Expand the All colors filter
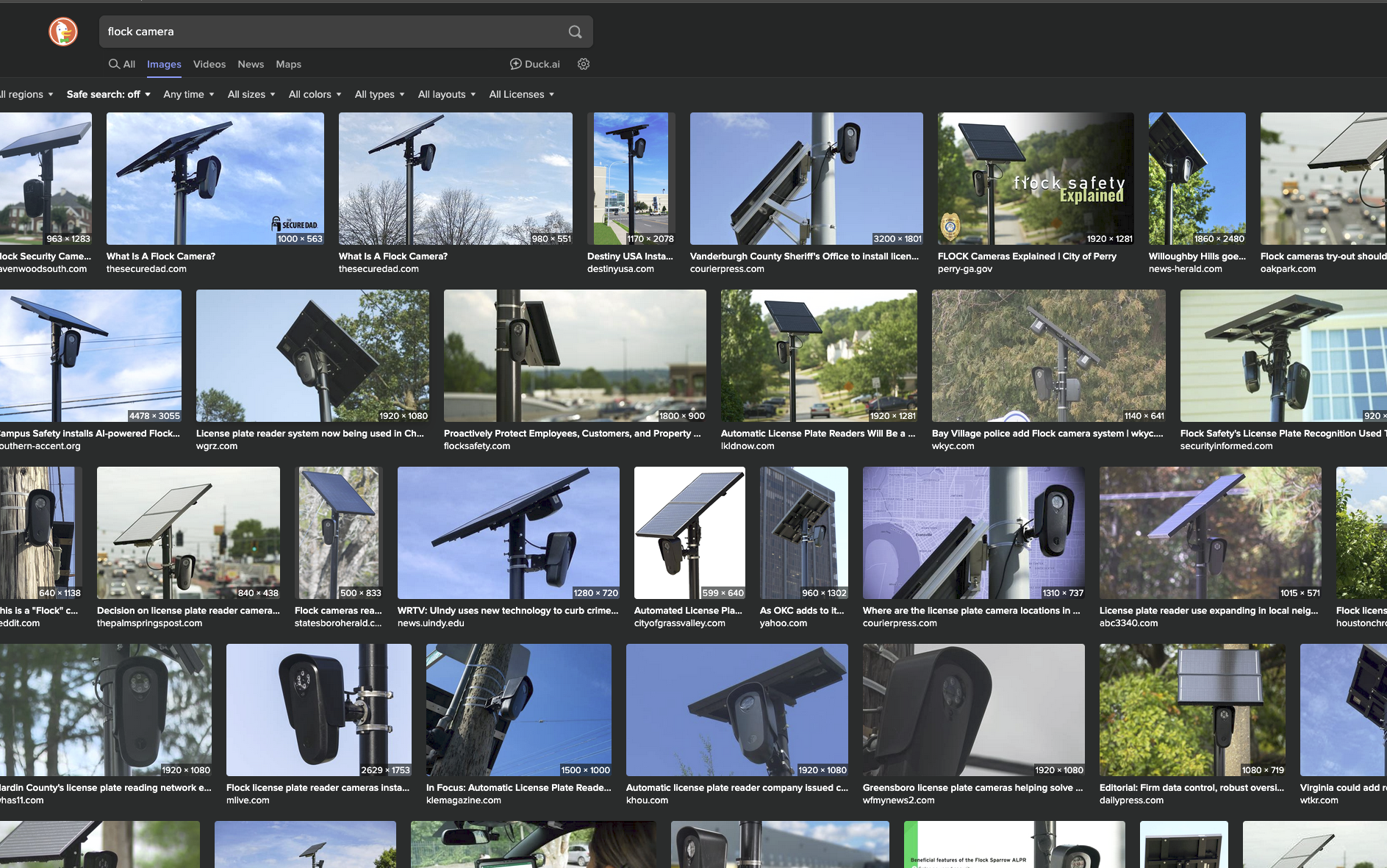1387x868 pixels. [315, 94]
